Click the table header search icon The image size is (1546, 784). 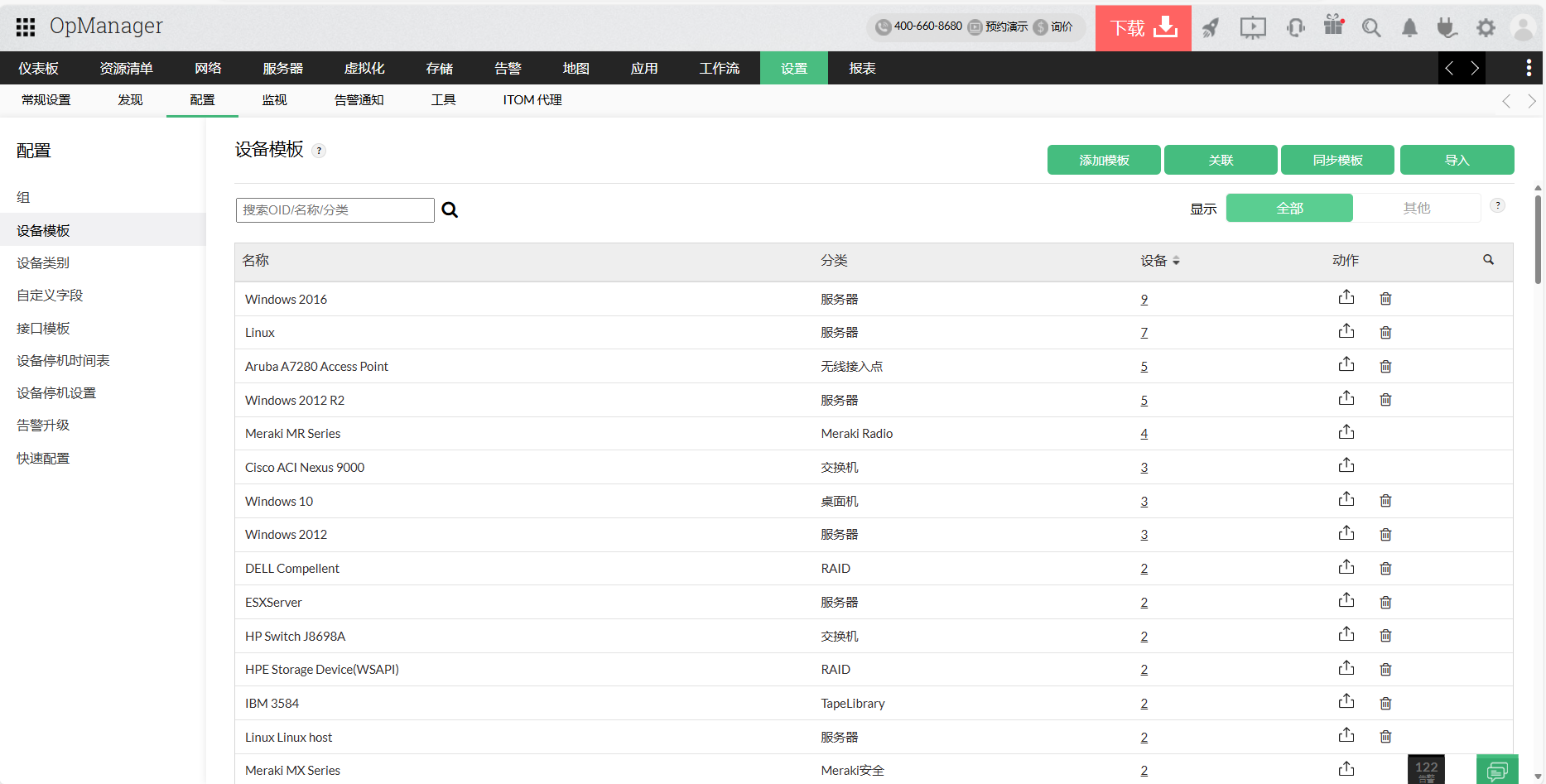(x=1488, y=260)
